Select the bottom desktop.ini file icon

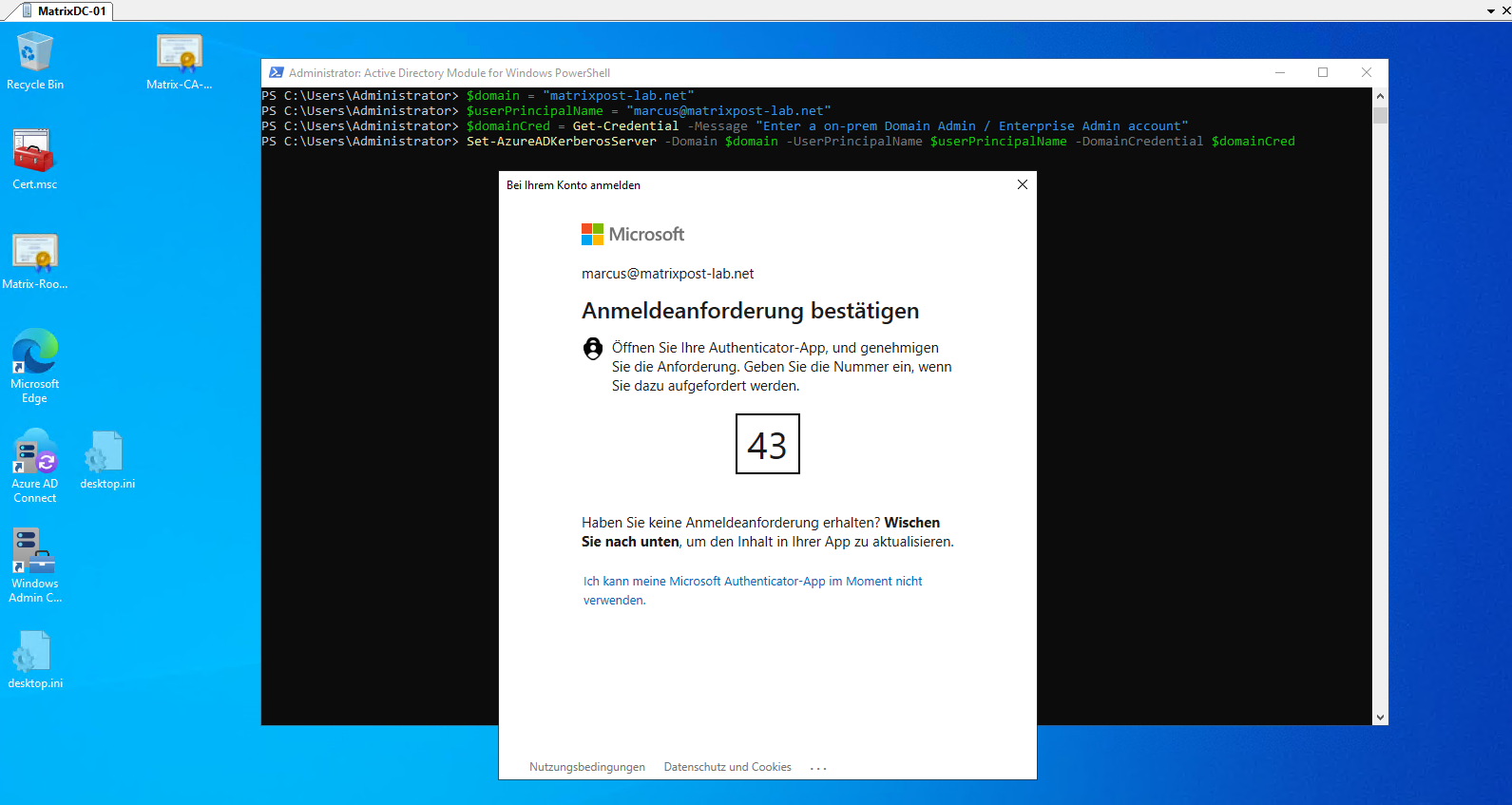pyautogui.click(x=35, y=660)
